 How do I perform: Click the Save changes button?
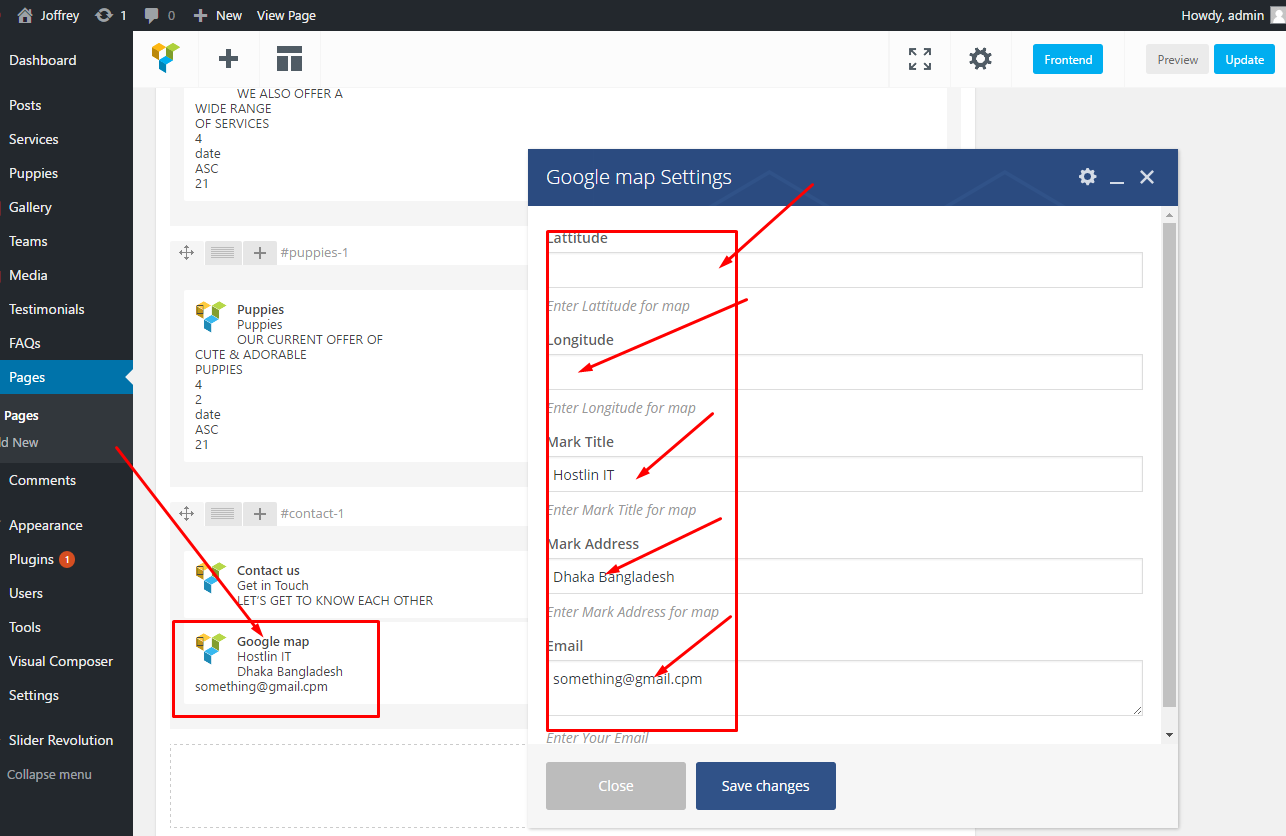pyautogui.click(x=765, y=786)
